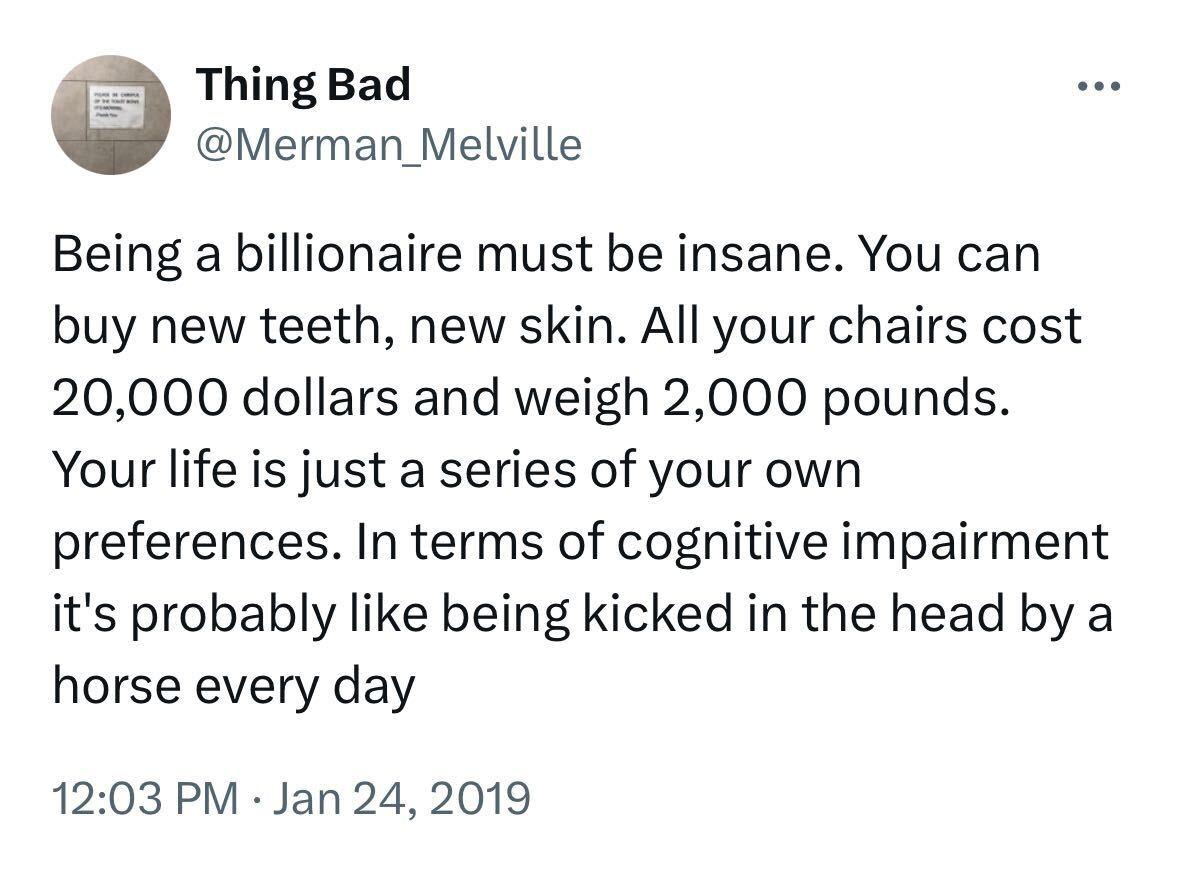
Task: Click the @Merman_Melville handle
Action: [388, 145]
